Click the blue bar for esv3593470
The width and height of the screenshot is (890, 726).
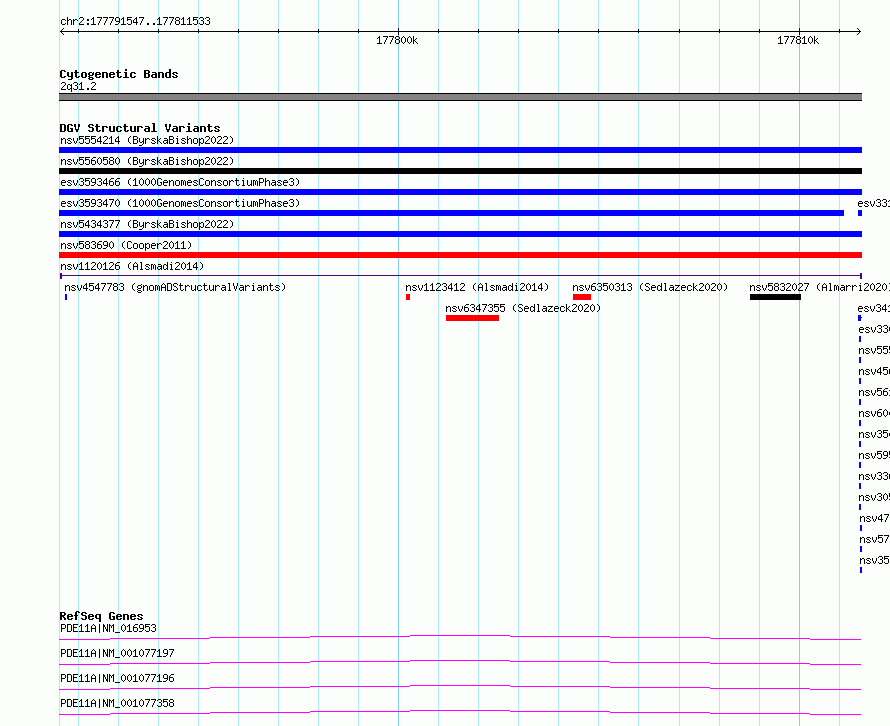coord(451,213)
